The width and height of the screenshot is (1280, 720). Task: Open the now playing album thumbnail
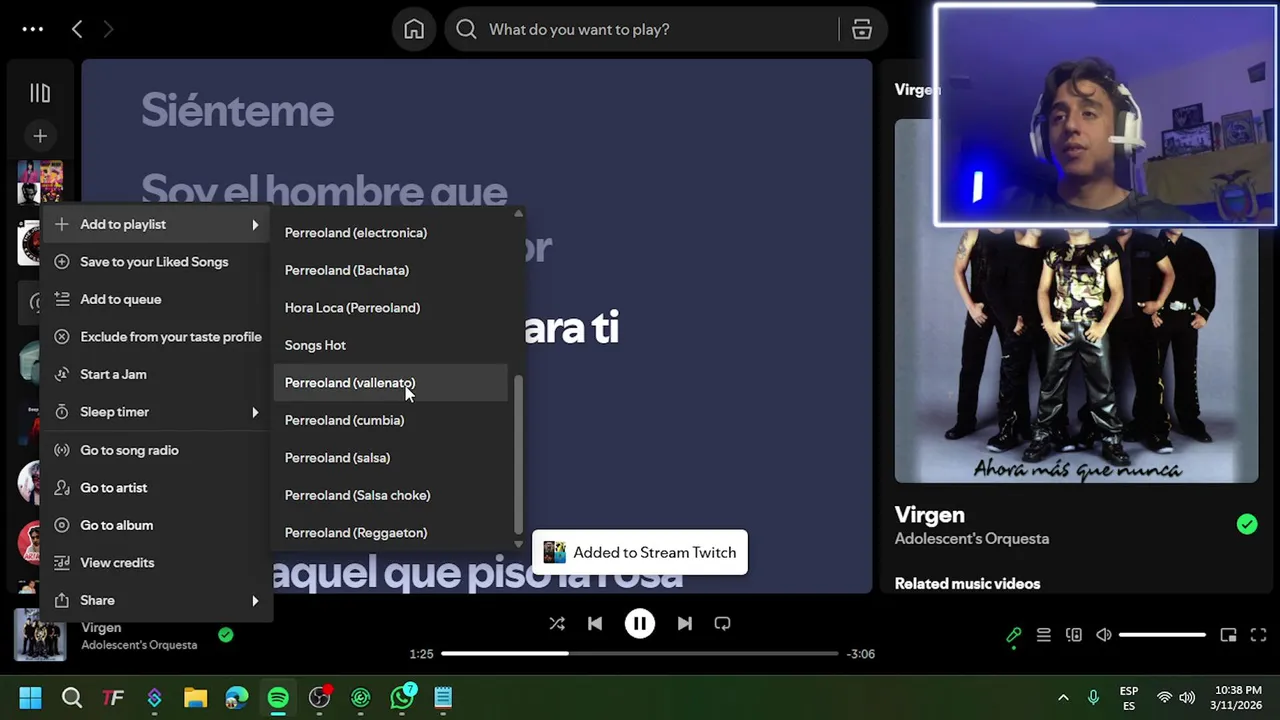click(40, 635)
